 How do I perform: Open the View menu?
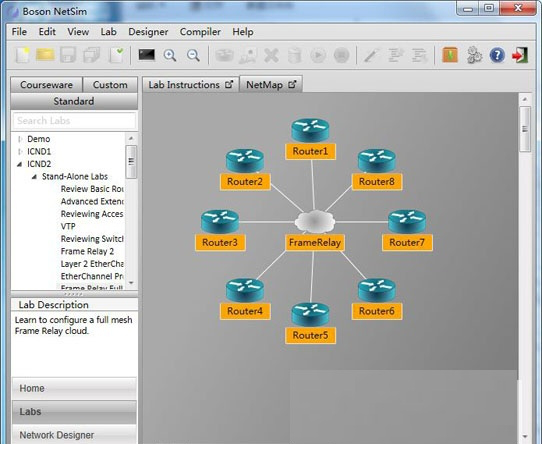click(x=78, y=32)
